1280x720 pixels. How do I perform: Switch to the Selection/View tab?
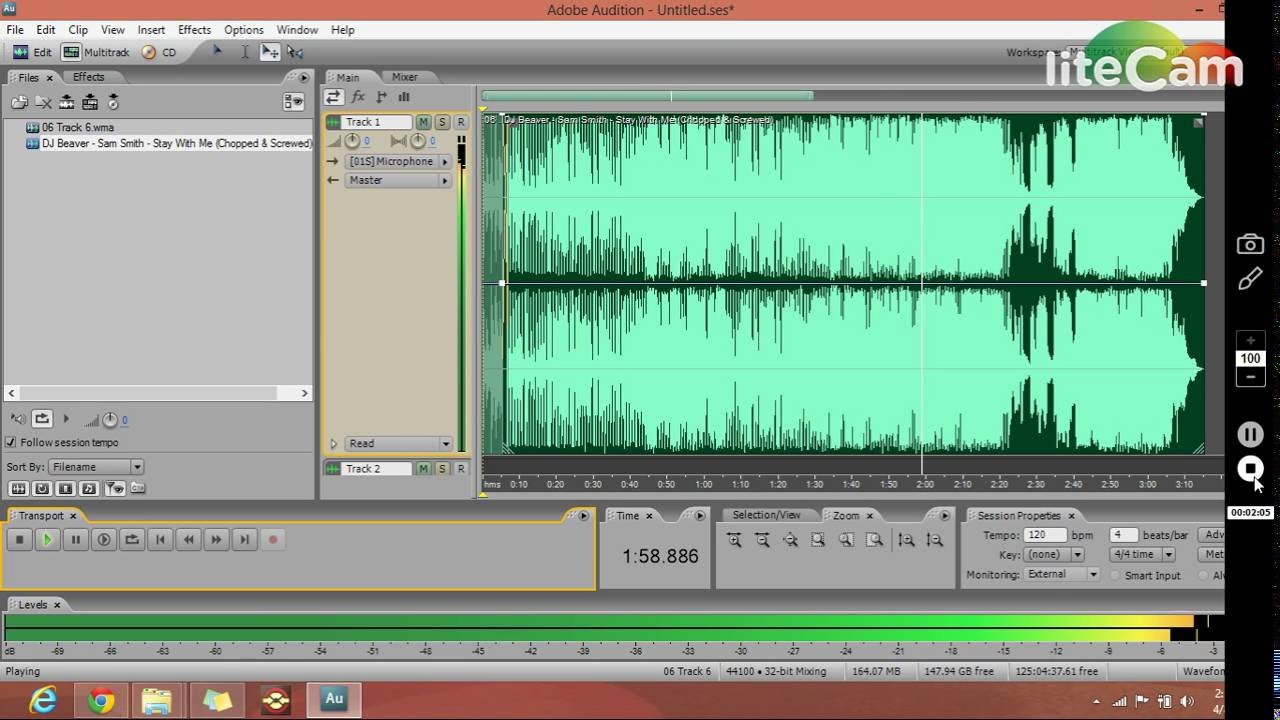[x=766, y=515]
